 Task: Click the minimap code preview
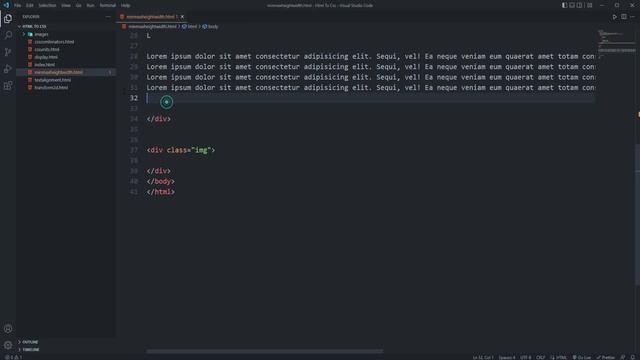pos(616,43)
